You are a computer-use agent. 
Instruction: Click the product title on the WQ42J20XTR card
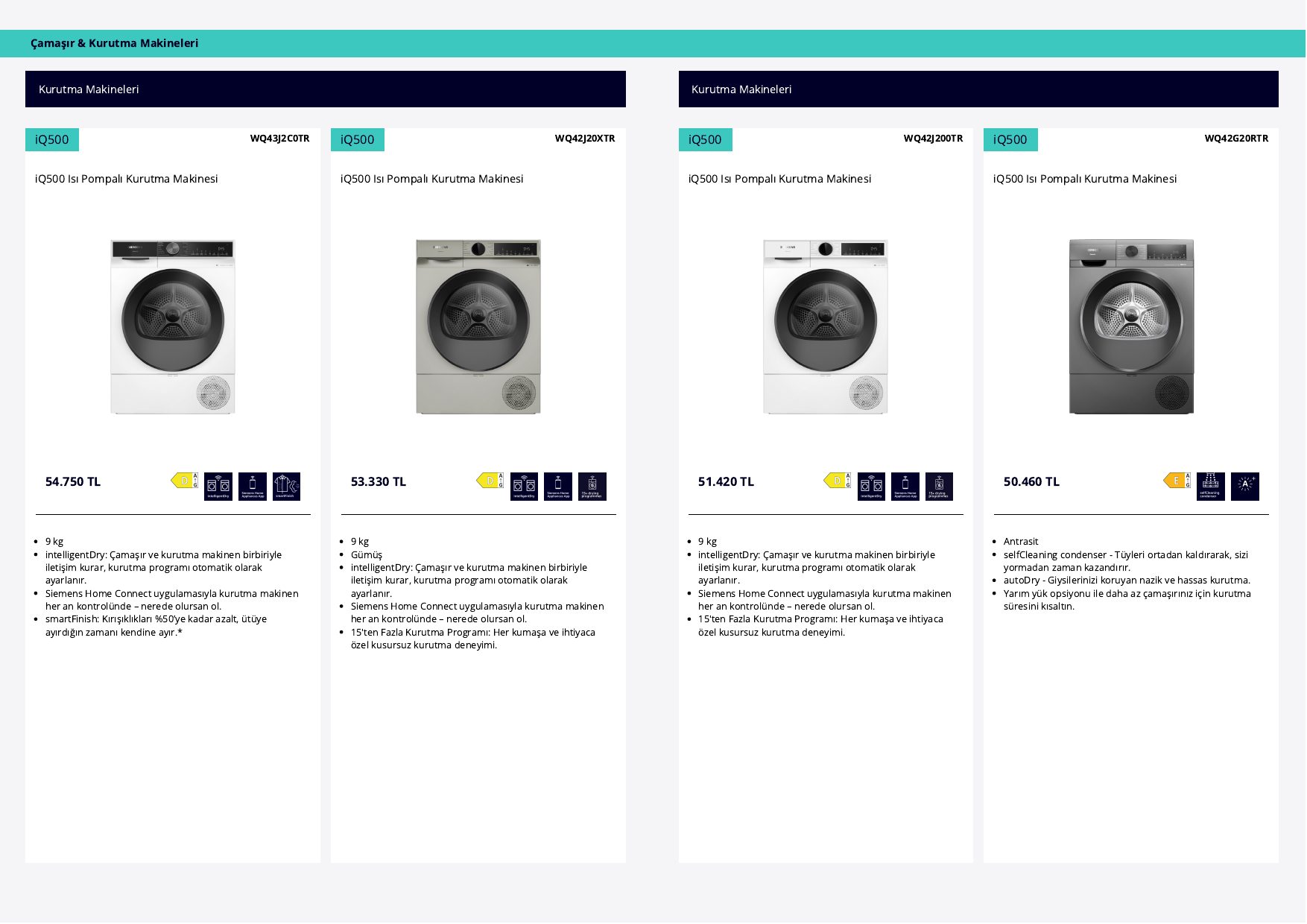pos(432,179)
